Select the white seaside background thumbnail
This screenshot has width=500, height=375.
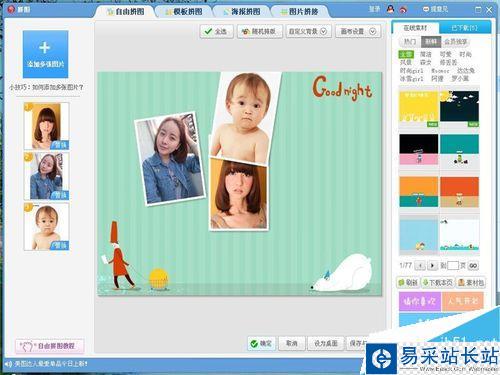point(459,234)
